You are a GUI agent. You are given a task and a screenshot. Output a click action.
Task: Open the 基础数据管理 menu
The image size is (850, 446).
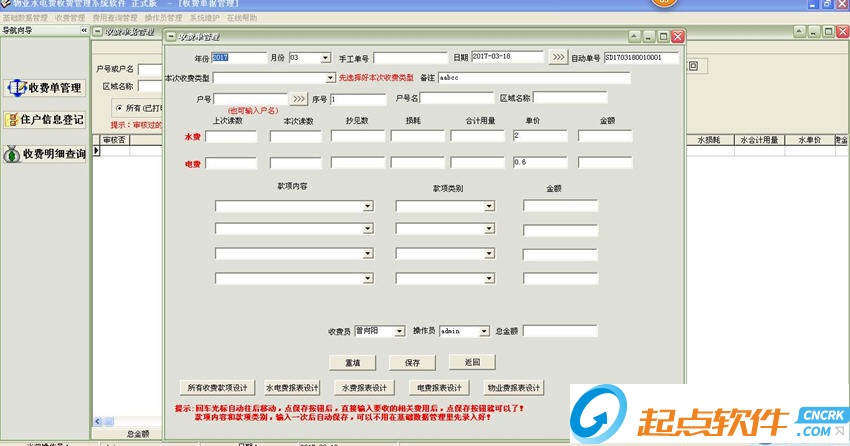pyautogui.click(x=25, y=18)
